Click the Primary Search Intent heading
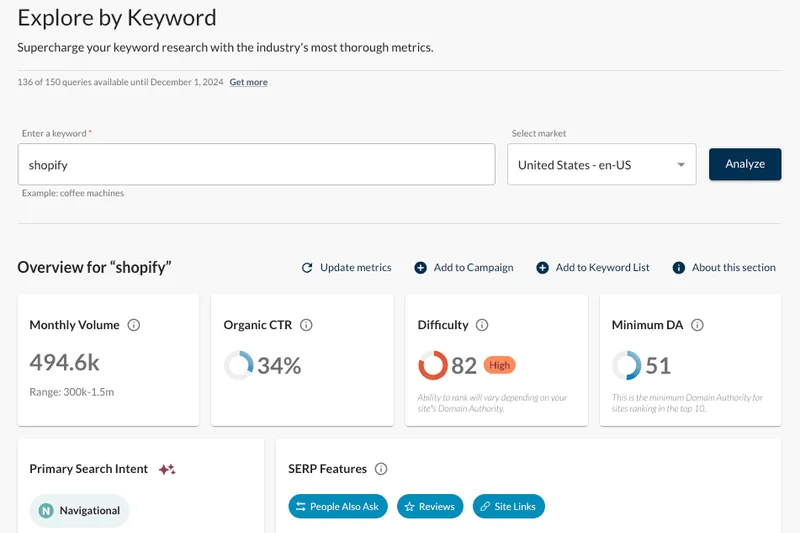Viewport: 800px width, 533px height. pyautogui.click(x=89, y=469)
